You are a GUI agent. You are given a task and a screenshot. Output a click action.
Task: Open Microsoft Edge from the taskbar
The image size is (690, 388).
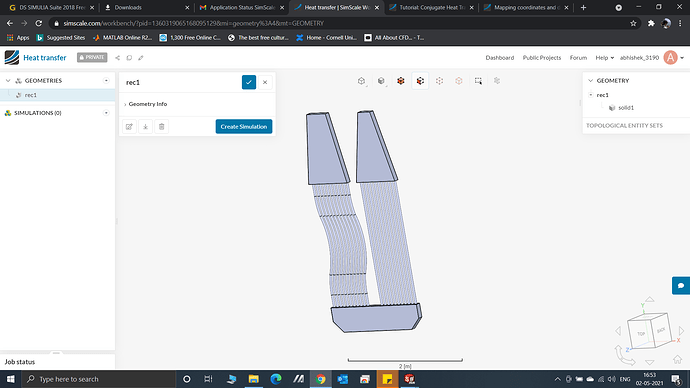pos(276,379)
